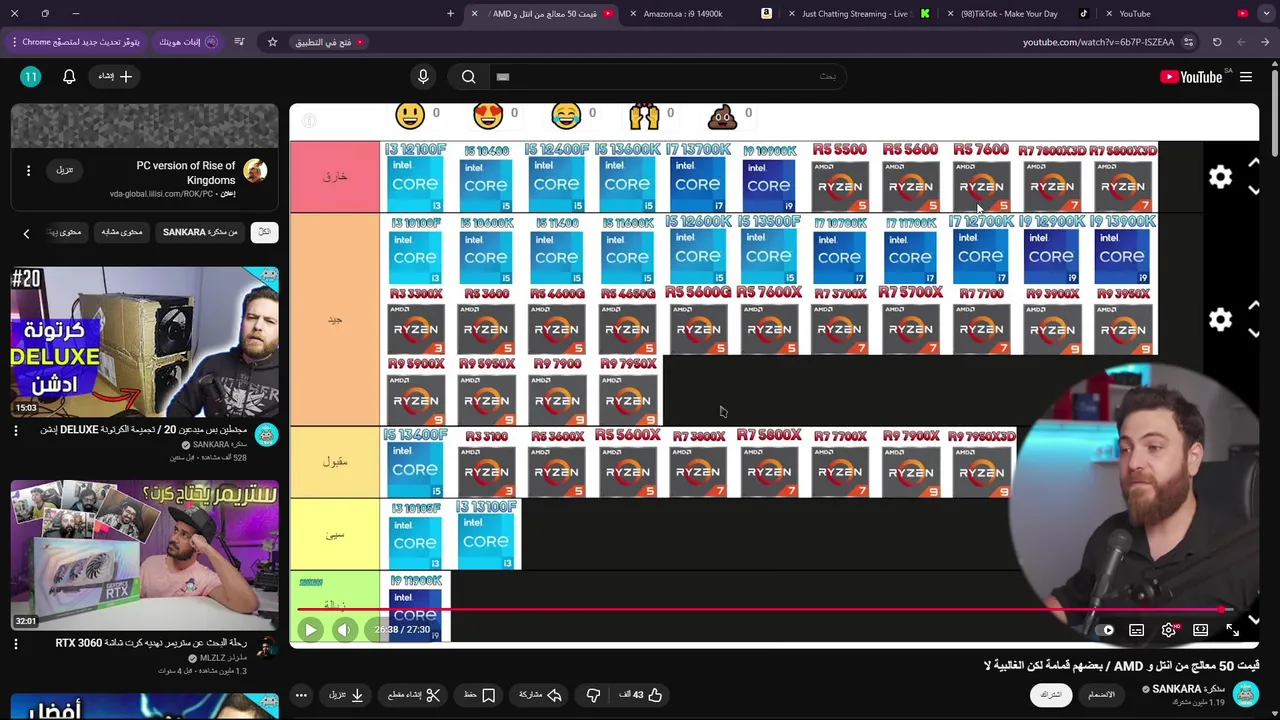
Task: Download the video using تنزيل below the player
Action: point(346,695)
